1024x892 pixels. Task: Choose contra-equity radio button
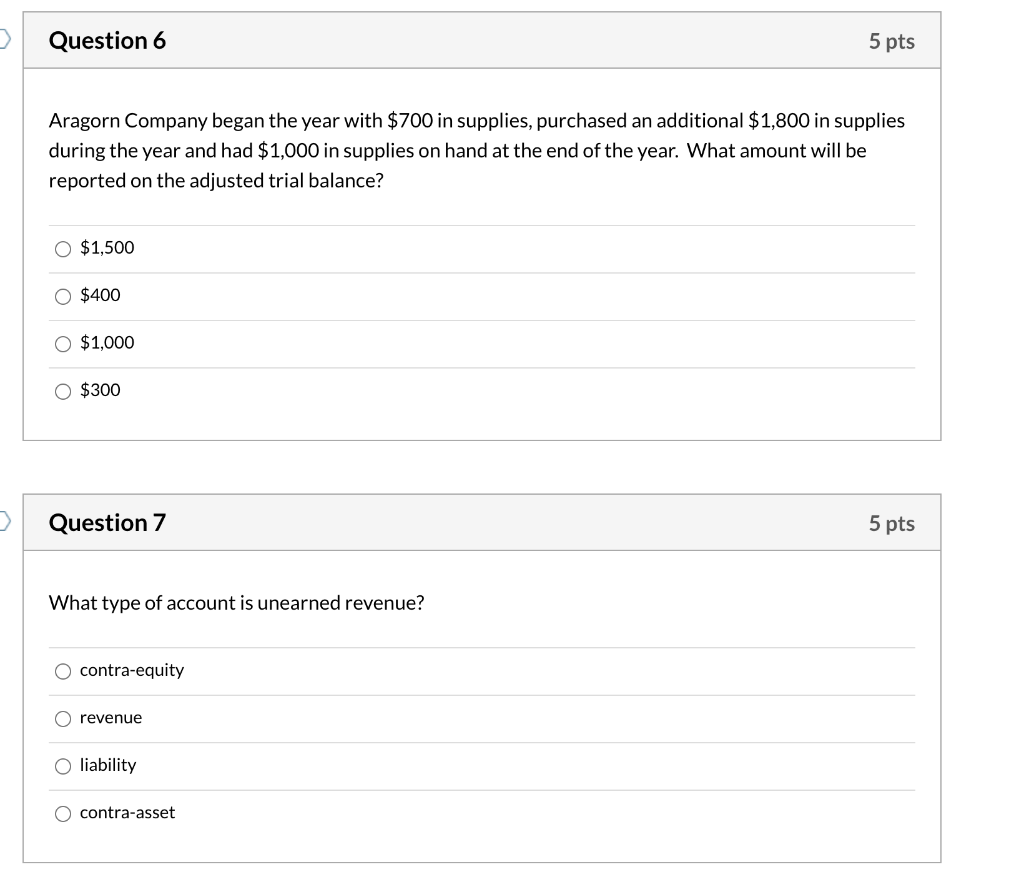click(x=63, y=671)
